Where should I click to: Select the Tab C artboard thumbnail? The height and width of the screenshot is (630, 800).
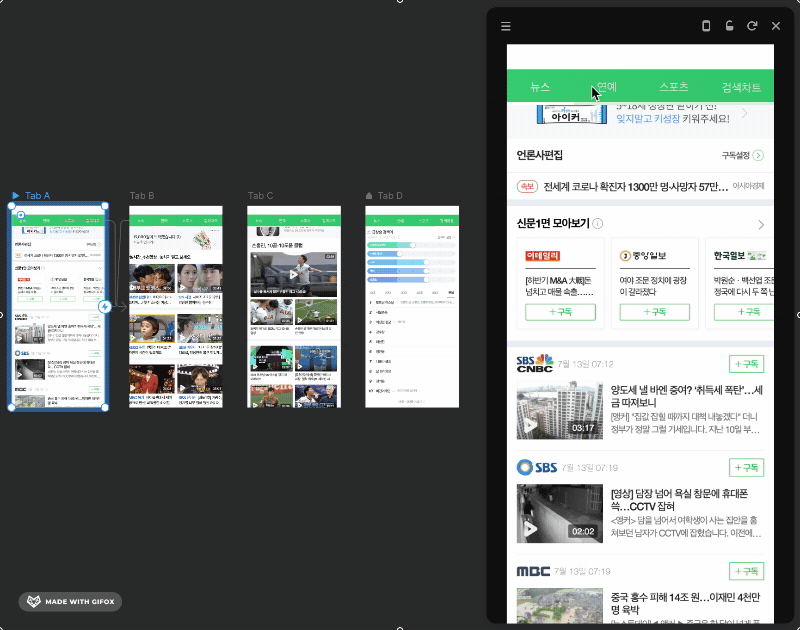coord(294,307)
